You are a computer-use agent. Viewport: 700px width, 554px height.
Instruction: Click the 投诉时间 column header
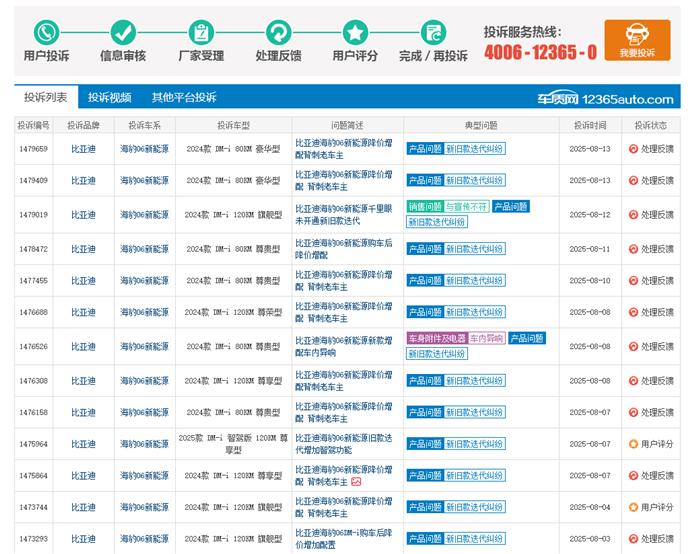(x=590, y=125)
